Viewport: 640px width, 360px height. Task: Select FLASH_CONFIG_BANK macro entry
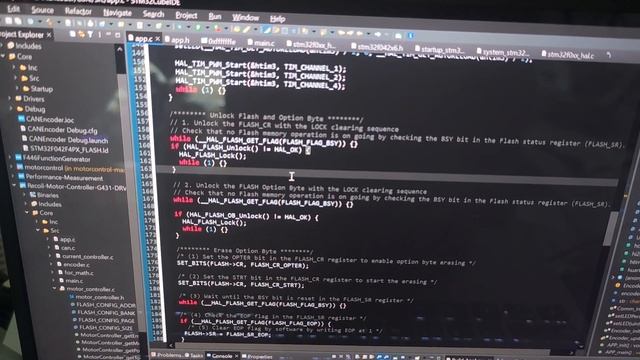(x=104, y=312)
